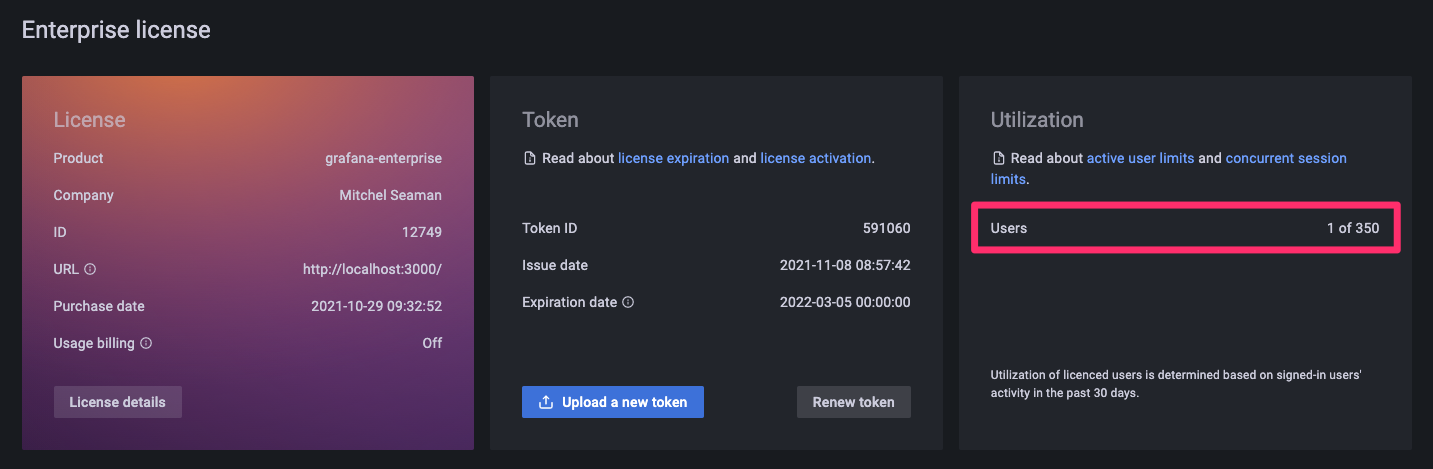Viewport: 1433px width, 469px height.
Task: Follow the active user limits link
Action: tap(1140, 159)
